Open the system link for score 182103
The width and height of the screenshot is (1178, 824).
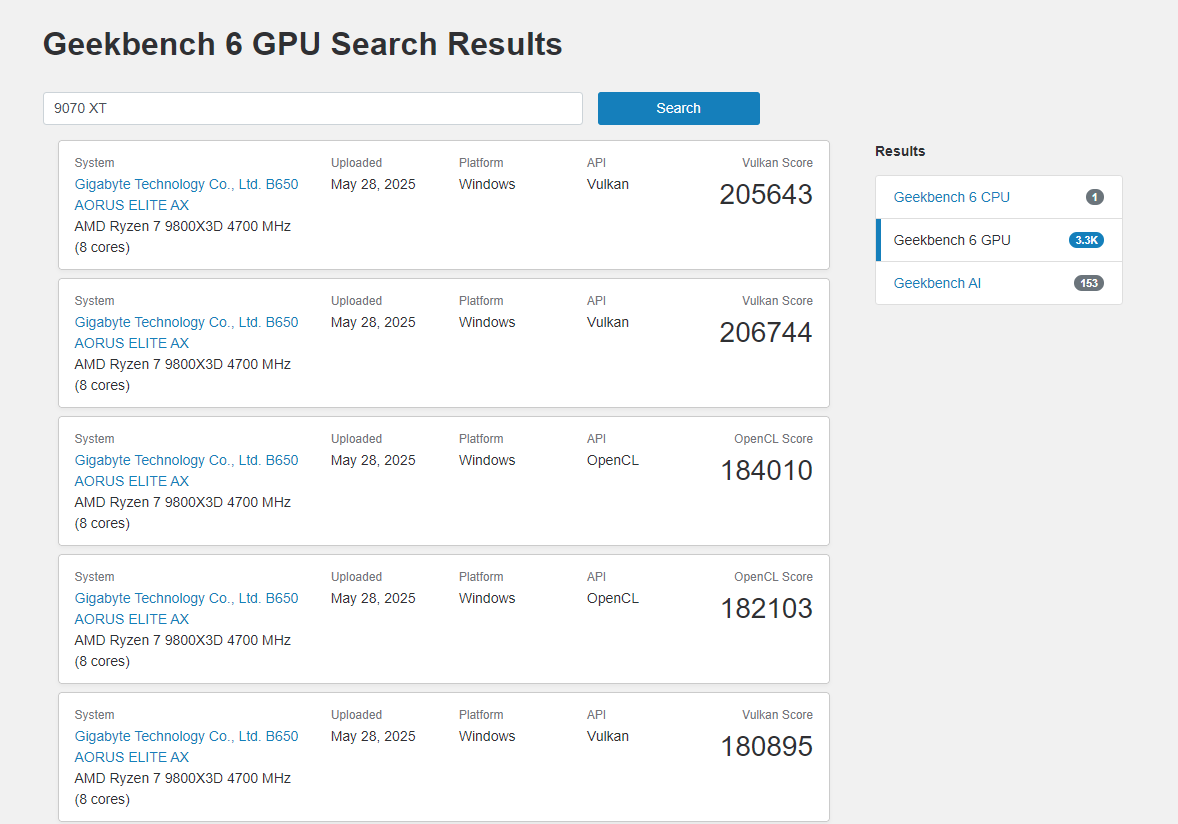(x=186, y=609)
